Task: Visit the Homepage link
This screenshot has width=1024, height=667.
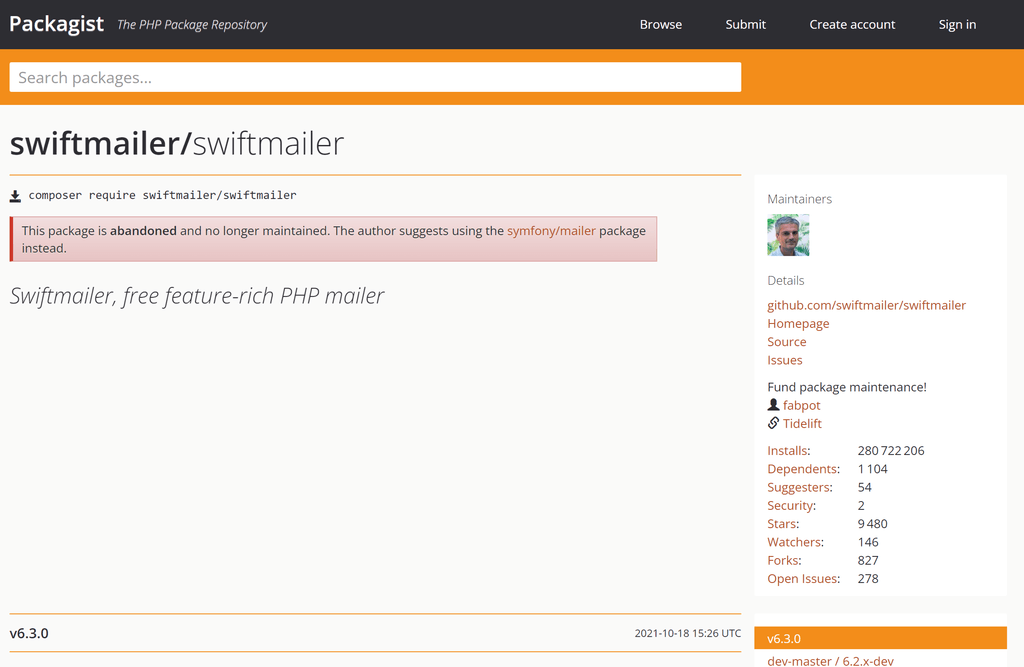Action: click(798, 323)
